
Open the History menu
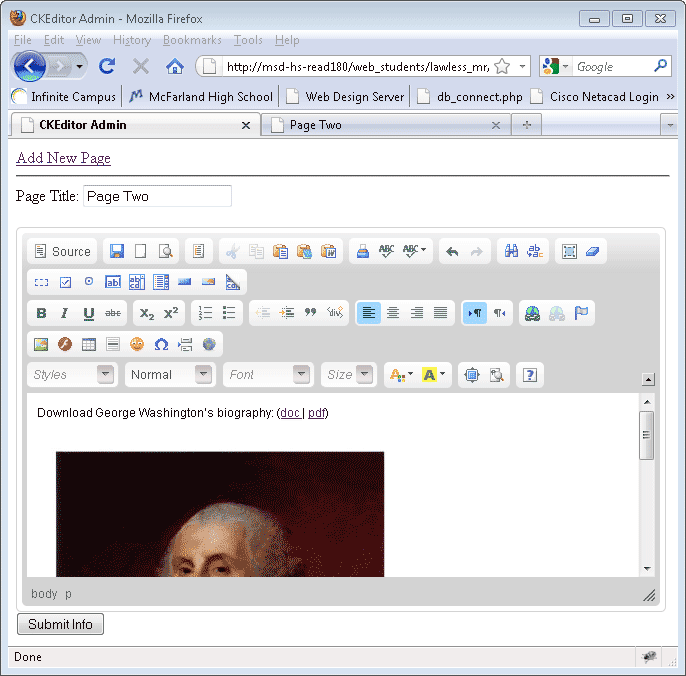click(x=132, y=40)
